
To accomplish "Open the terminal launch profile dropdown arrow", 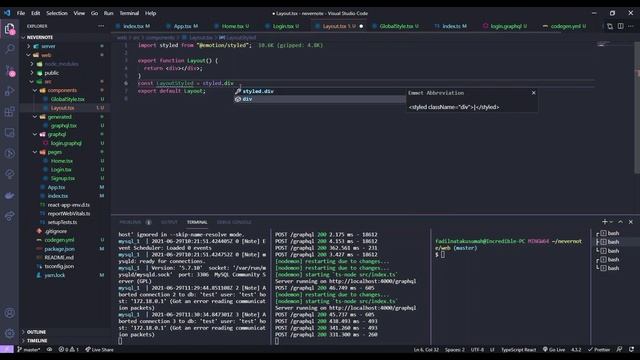I will point(611,222).
